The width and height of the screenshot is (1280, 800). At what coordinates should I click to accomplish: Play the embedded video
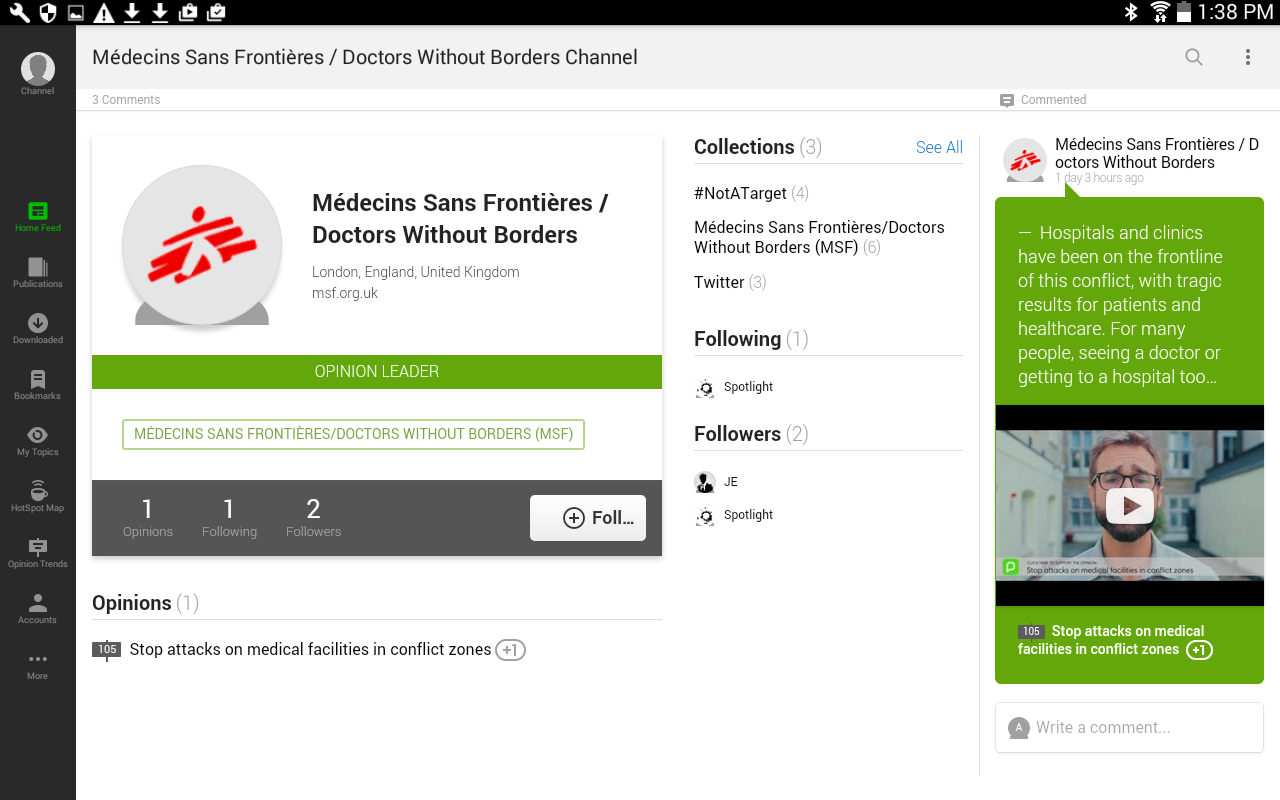[x=1130, y=505]
